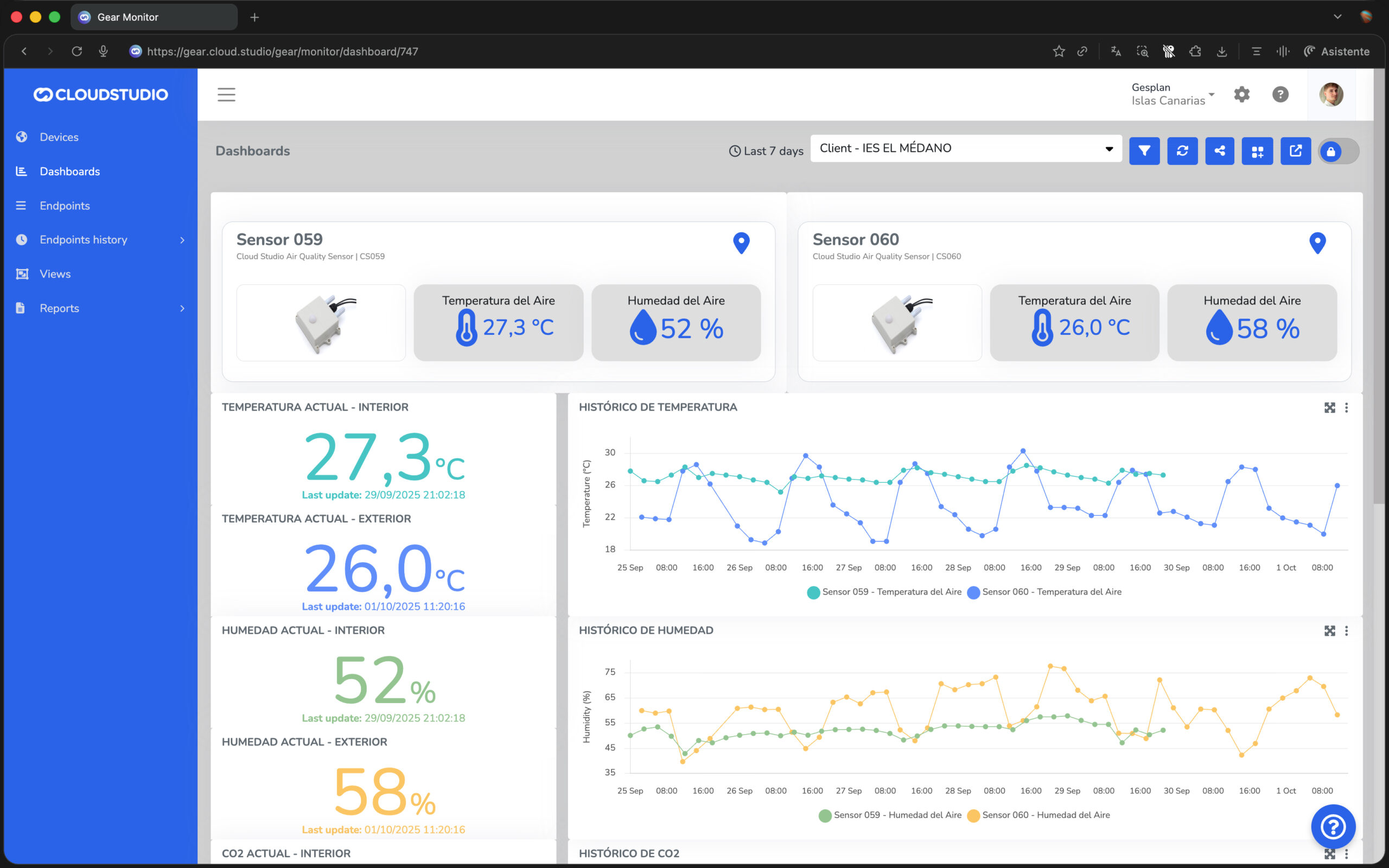Toggle the dashboard lock switch
The height and width of the screenshot is (868, 1389).
pyautogui.click(x=1338, y=151)
